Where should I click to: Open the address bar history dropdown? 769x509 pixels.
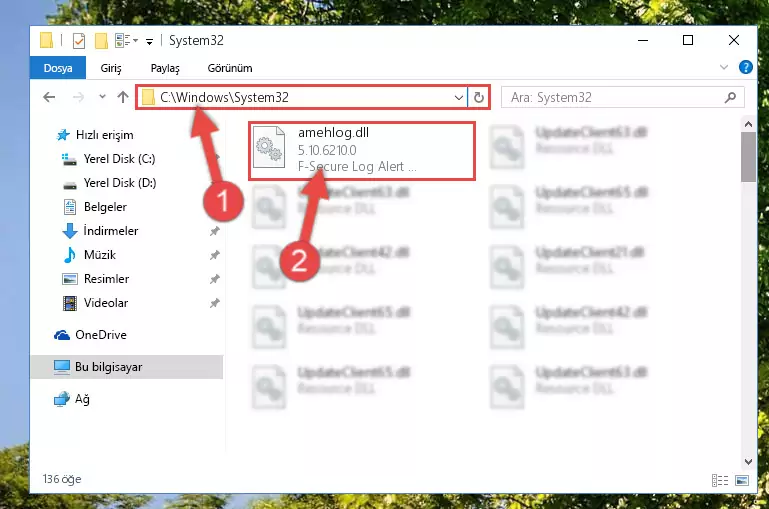click(459, 98)
